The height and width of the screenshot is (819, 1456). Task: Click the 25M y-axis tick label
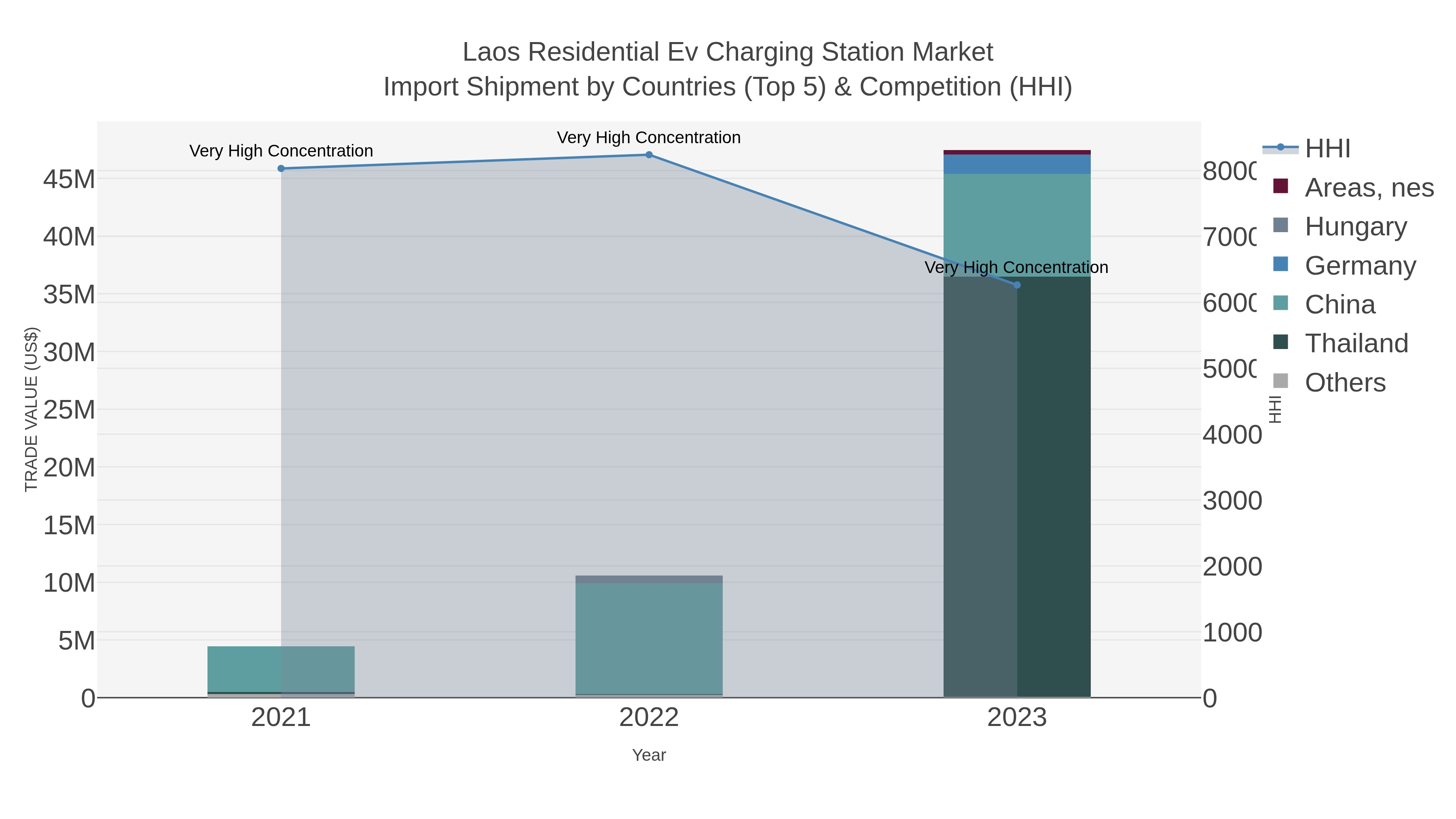tap(69, 410)
